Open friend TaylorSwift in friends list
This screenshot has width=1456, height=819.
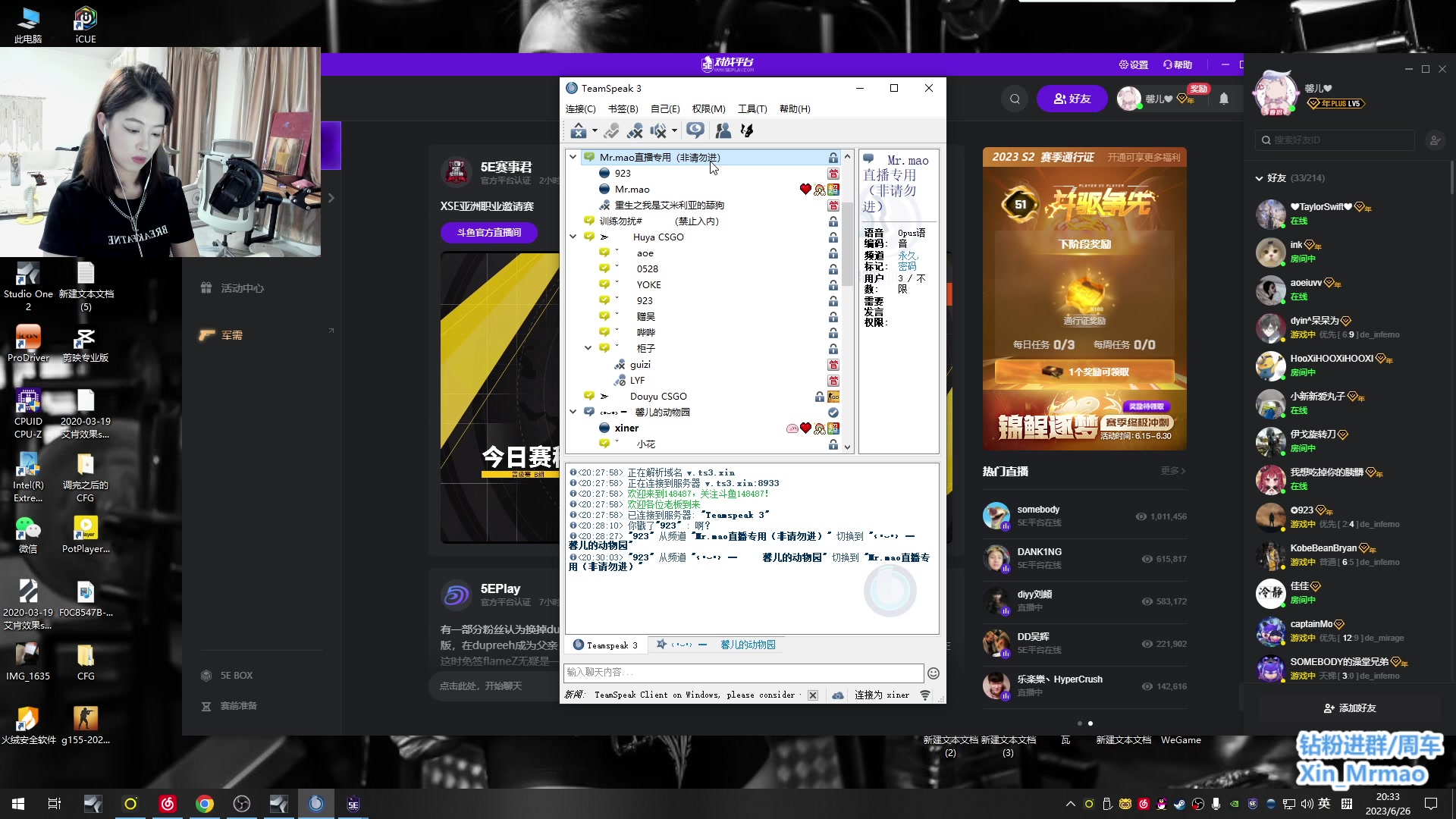(1350, 213)
